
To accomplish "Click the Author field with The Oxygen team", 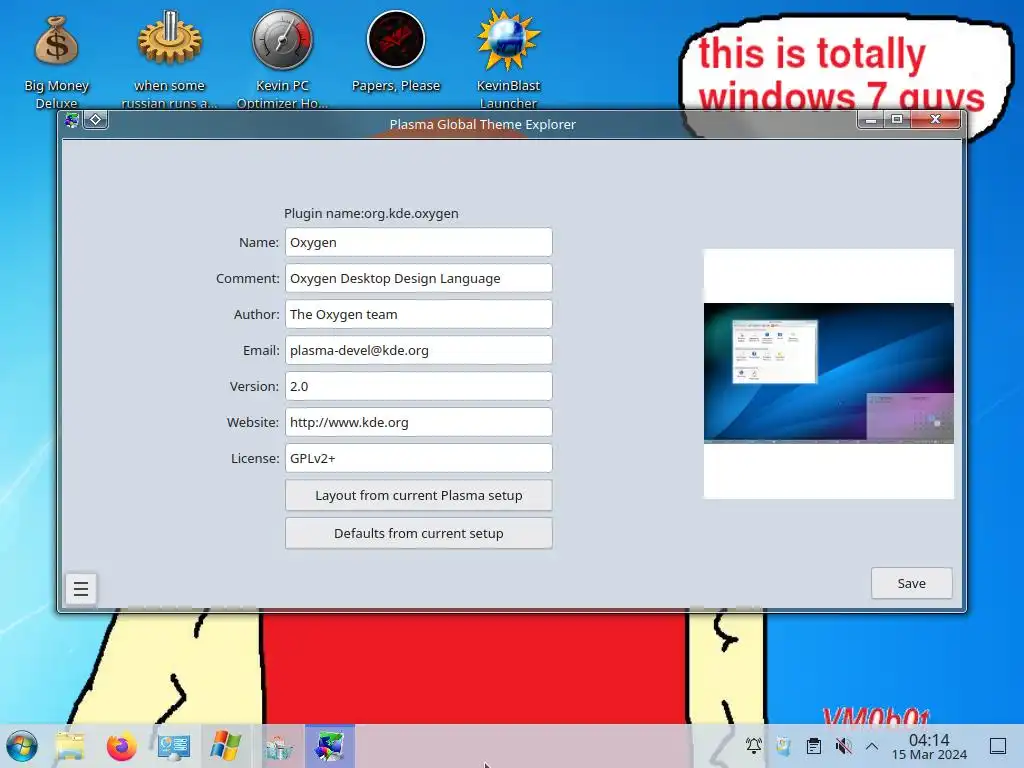I will pyautogui.click(x=419, y=314).
